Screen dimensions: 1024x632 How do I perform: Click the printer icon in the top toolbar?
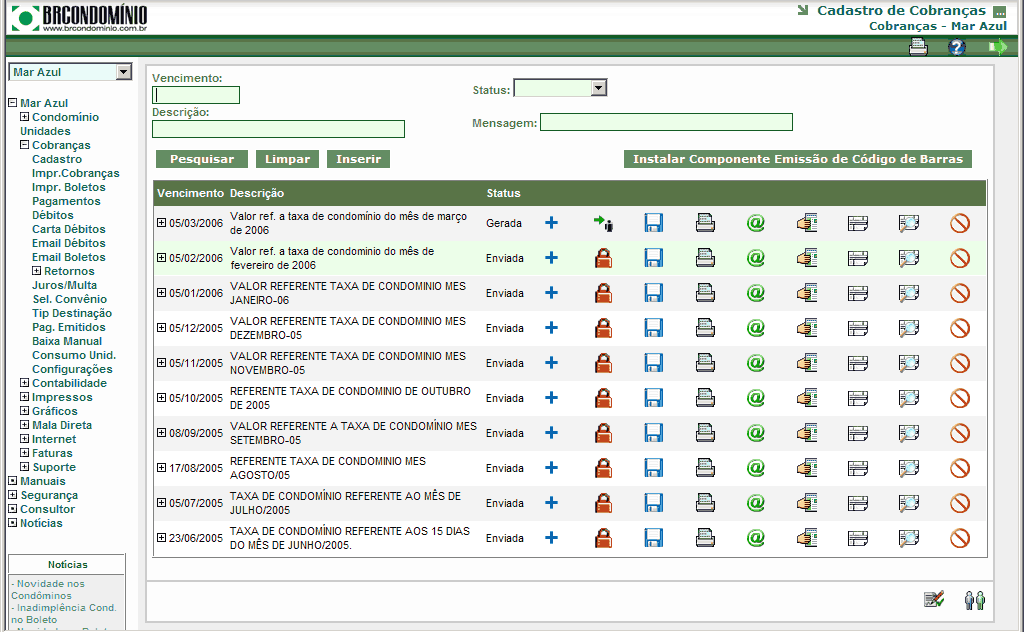pyautogui.click(x=918, y=47)
